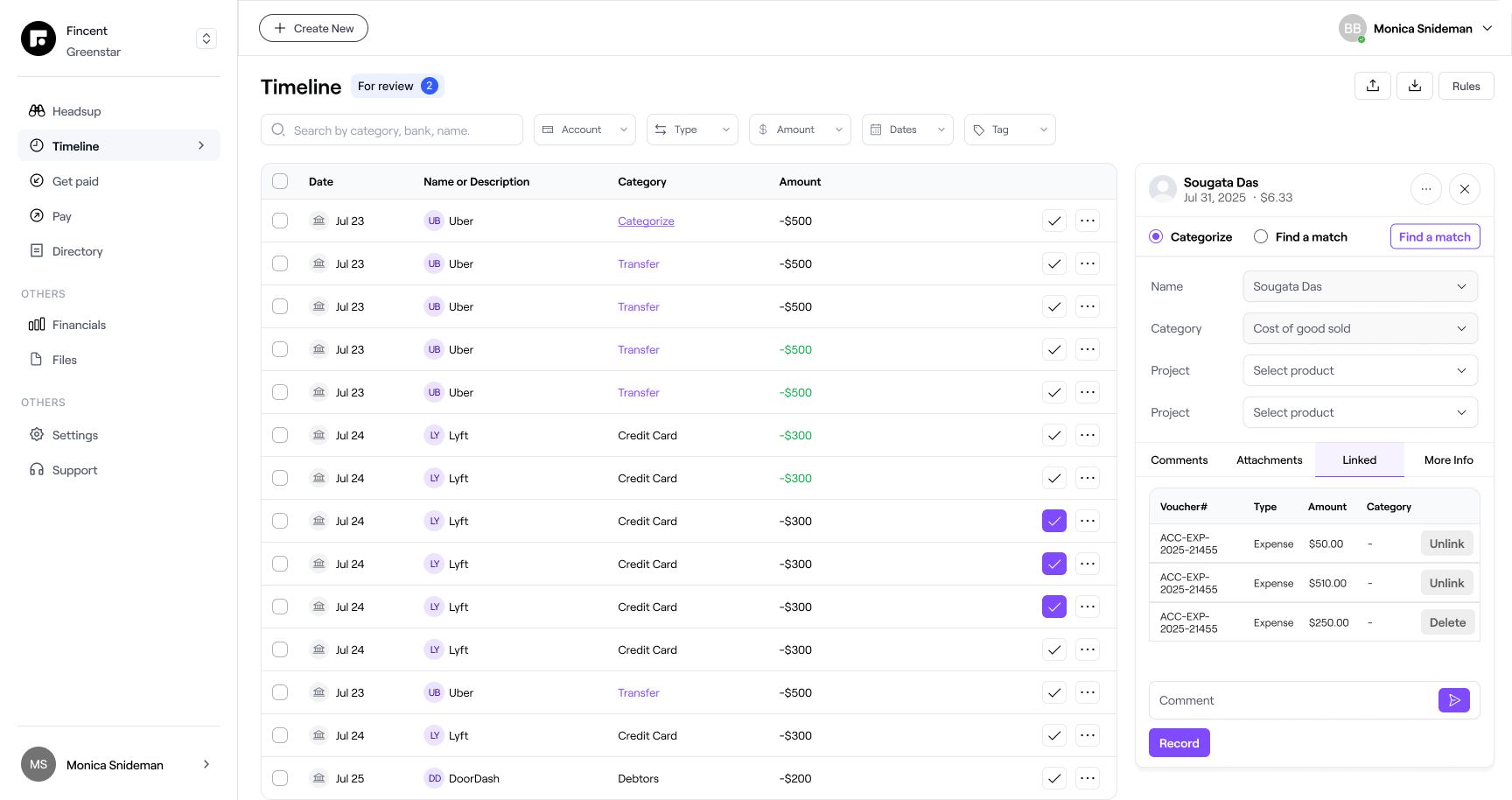Mark the DoorDash Jul 25 transaction as reviewed

point(1054,778)
